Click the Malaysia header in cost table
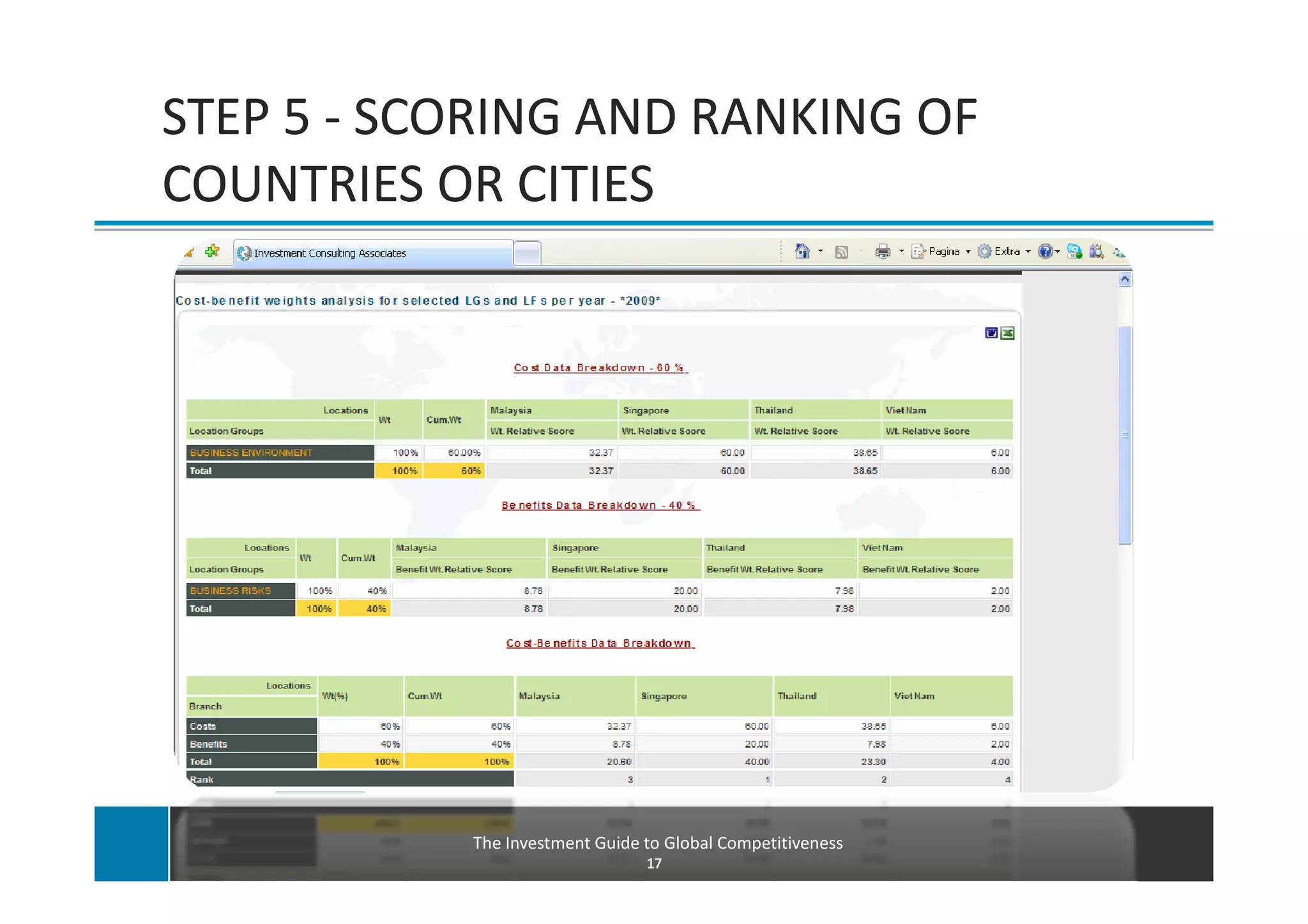The image size is (1308, 924). (x=552, y=410)
